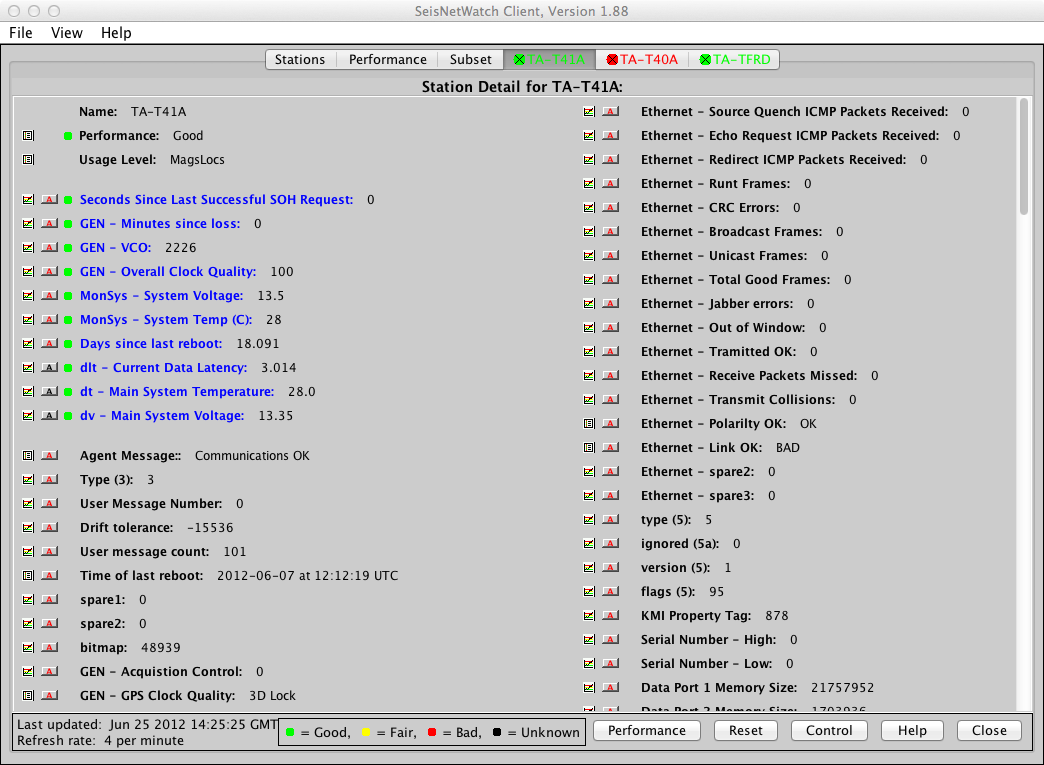
Task: Click green status dot for GEN - Overall Clock Quality
Action: [x=68, y=272]
